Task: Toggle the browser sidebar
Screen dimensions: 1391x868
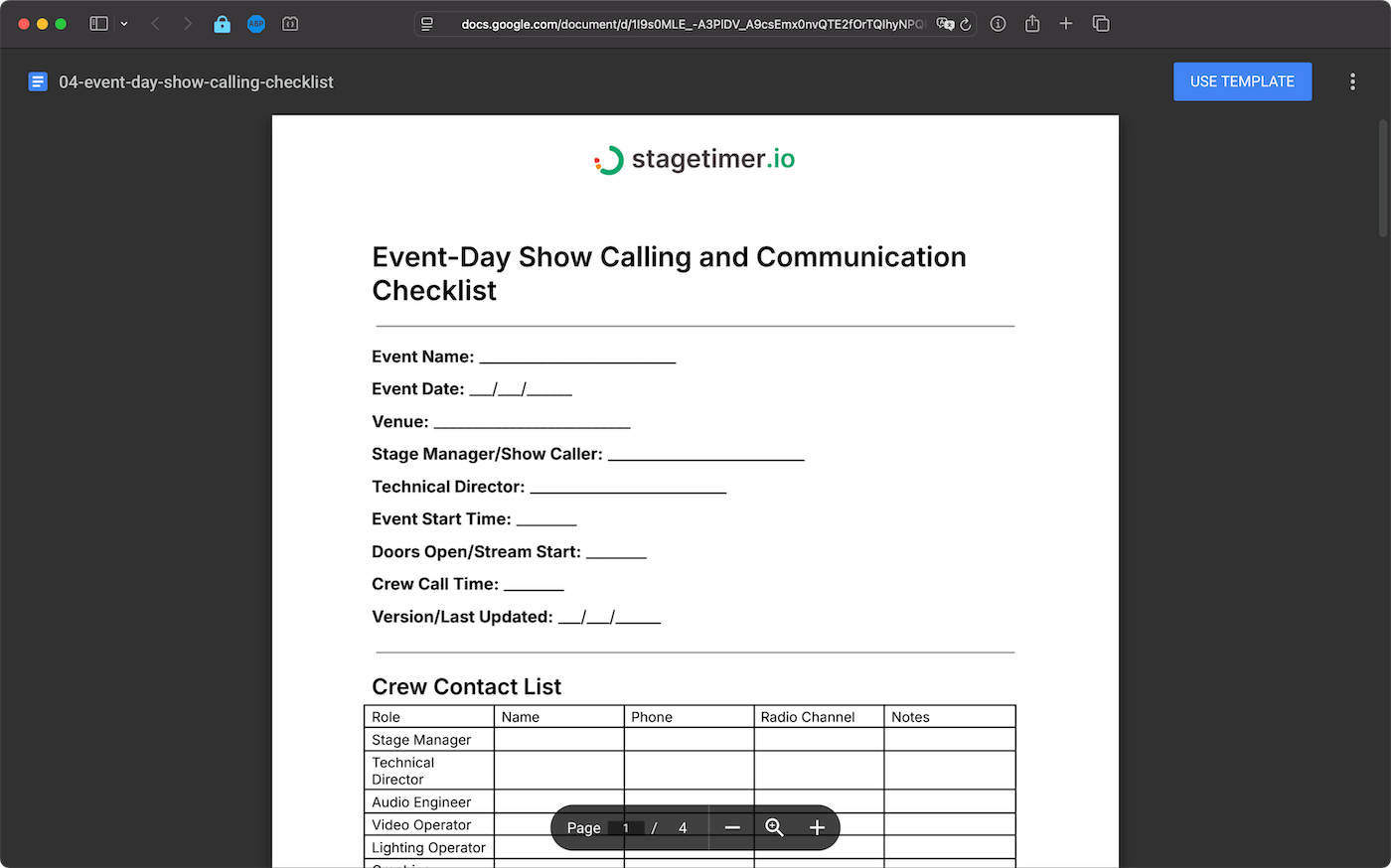Action: pyautogui.click(x=98, y=23)
